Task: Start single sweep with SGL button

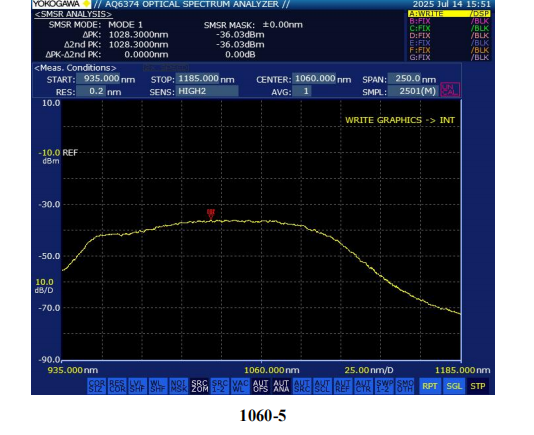Action: pos(454,386)
